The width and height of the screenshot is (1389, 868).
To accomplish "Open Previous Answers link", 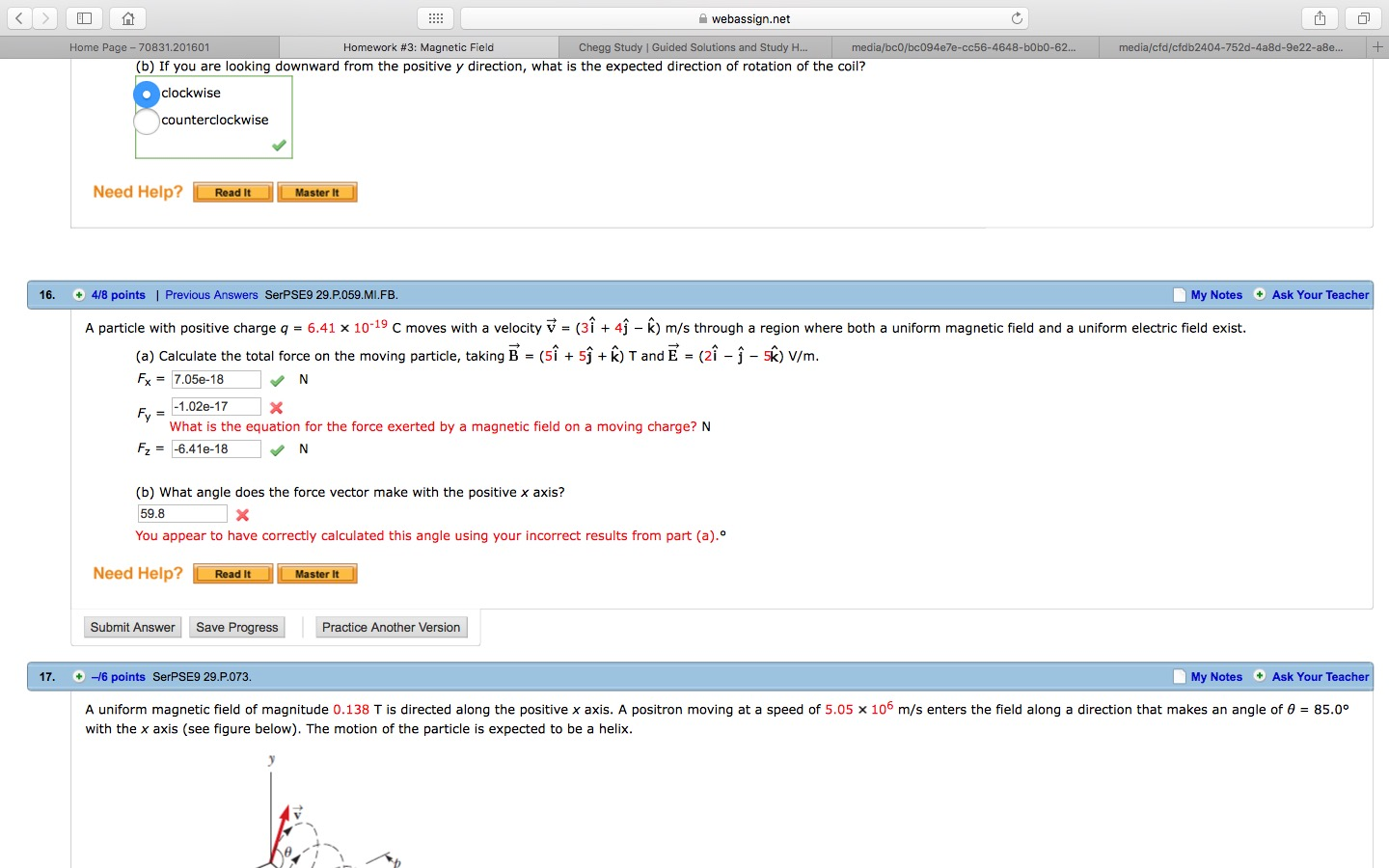I will (x=211, y=295).
